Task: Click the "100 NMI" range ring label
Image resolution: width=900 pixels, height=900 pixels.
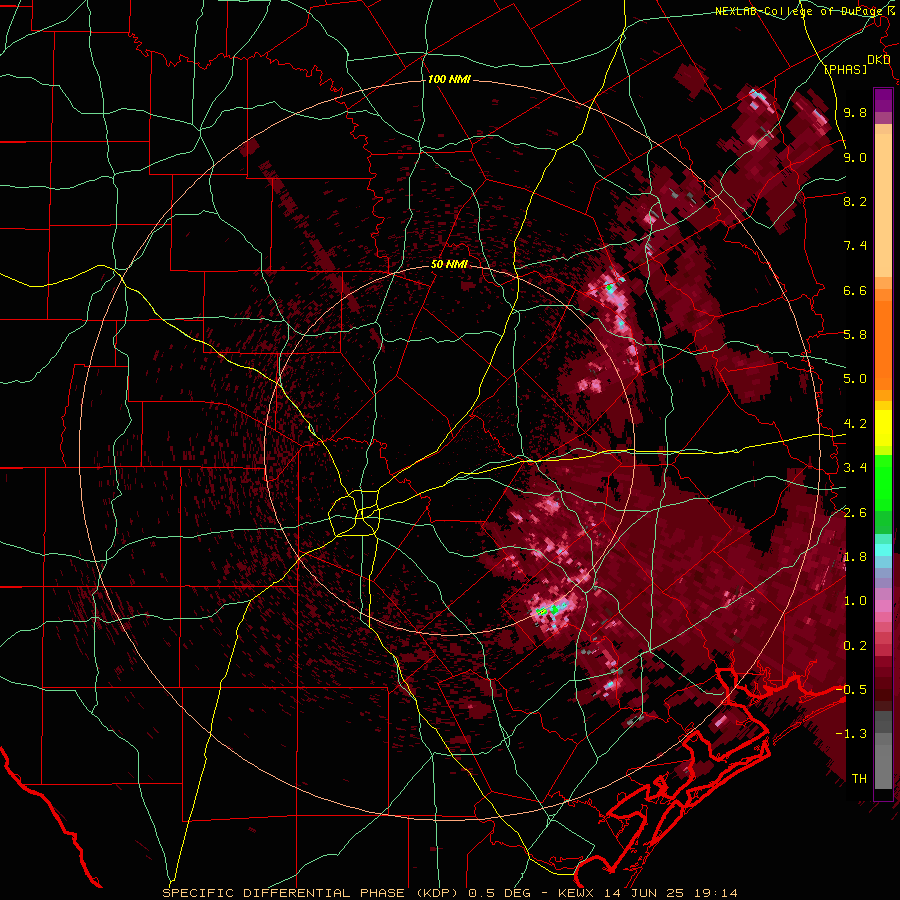Action: click(x=449, y=79)
